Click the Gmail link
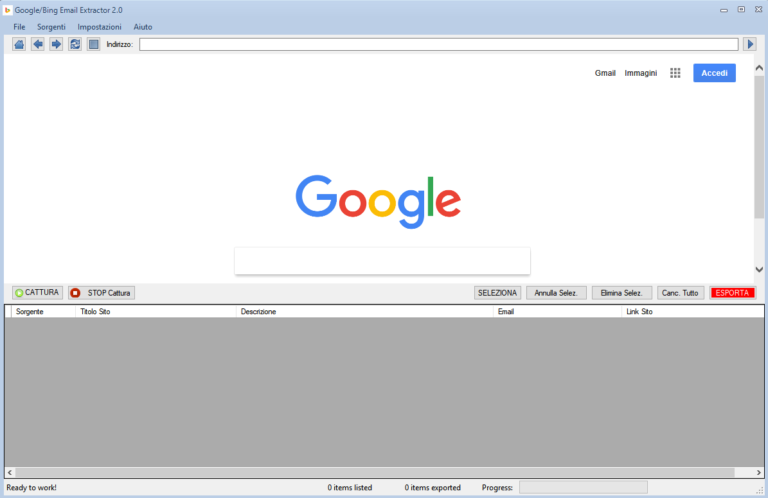768x498 pixels. point(605,73)
